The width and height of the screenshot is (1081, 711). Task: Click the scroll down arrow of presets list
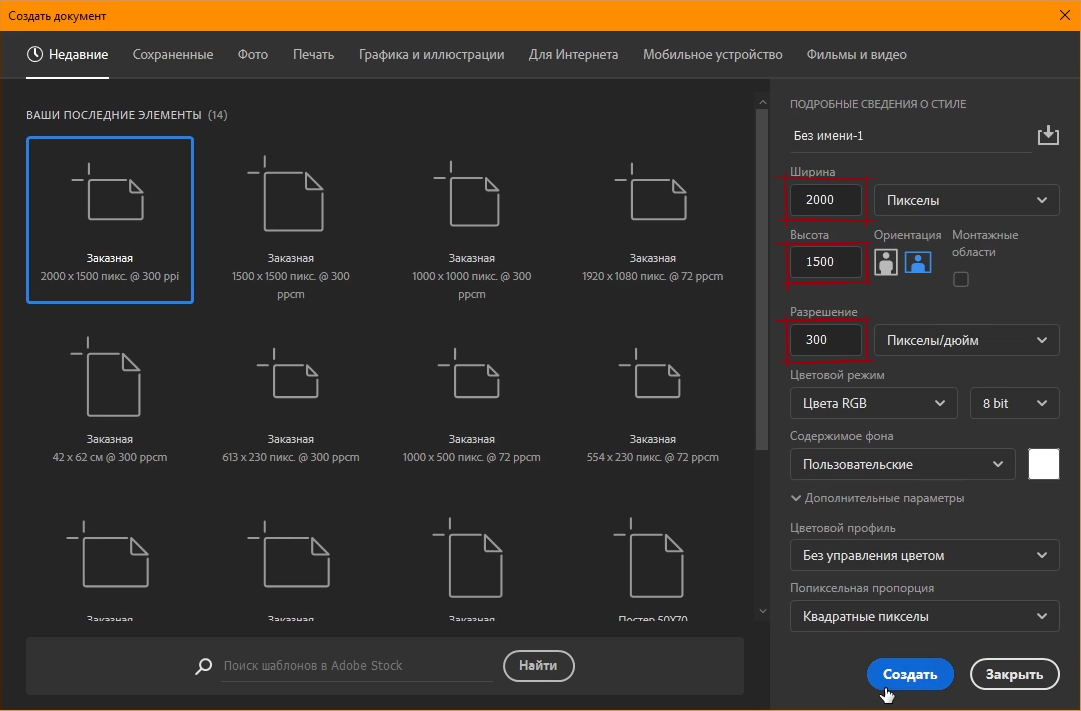(x=762, y=611)
